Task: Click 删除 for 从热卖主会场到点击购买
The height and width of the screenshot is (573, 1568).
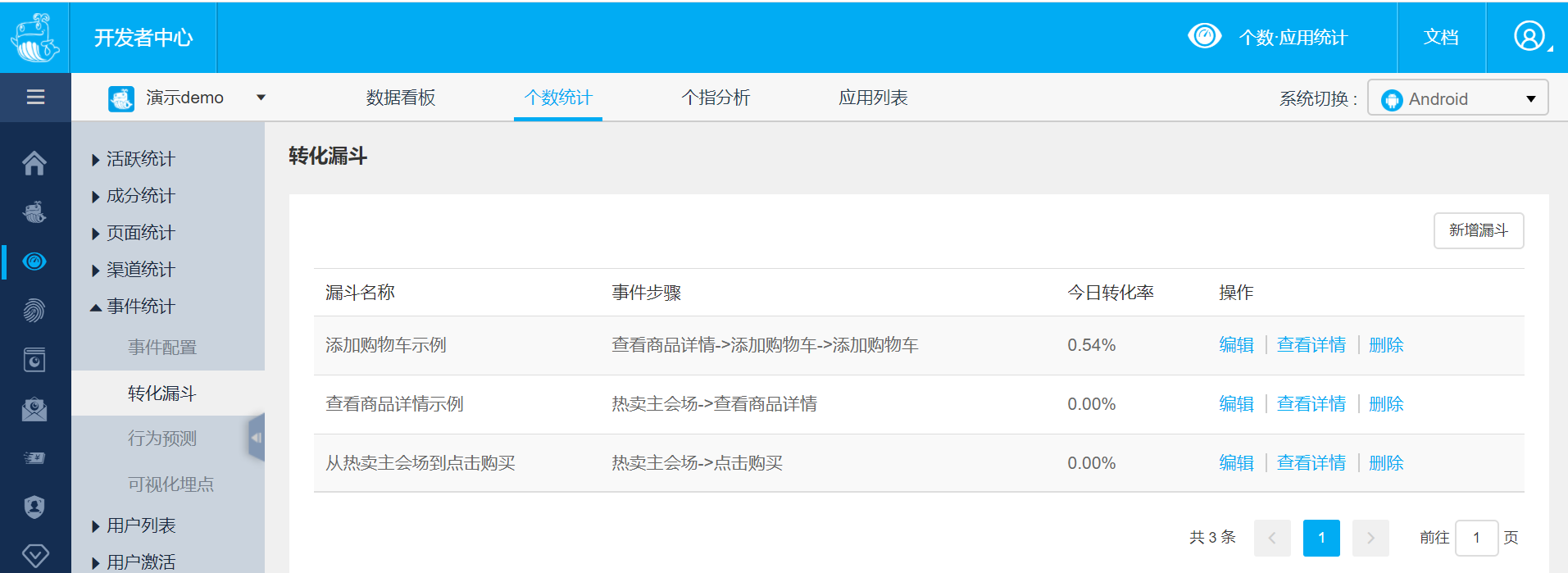Action: pos(1386,463)
